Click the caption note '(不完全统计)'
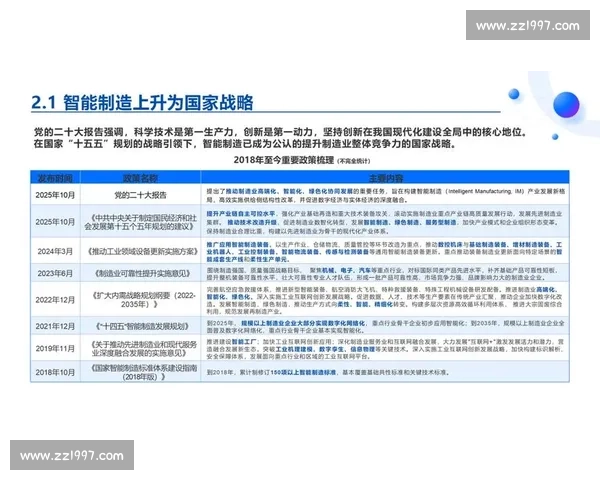 [354, 161]
